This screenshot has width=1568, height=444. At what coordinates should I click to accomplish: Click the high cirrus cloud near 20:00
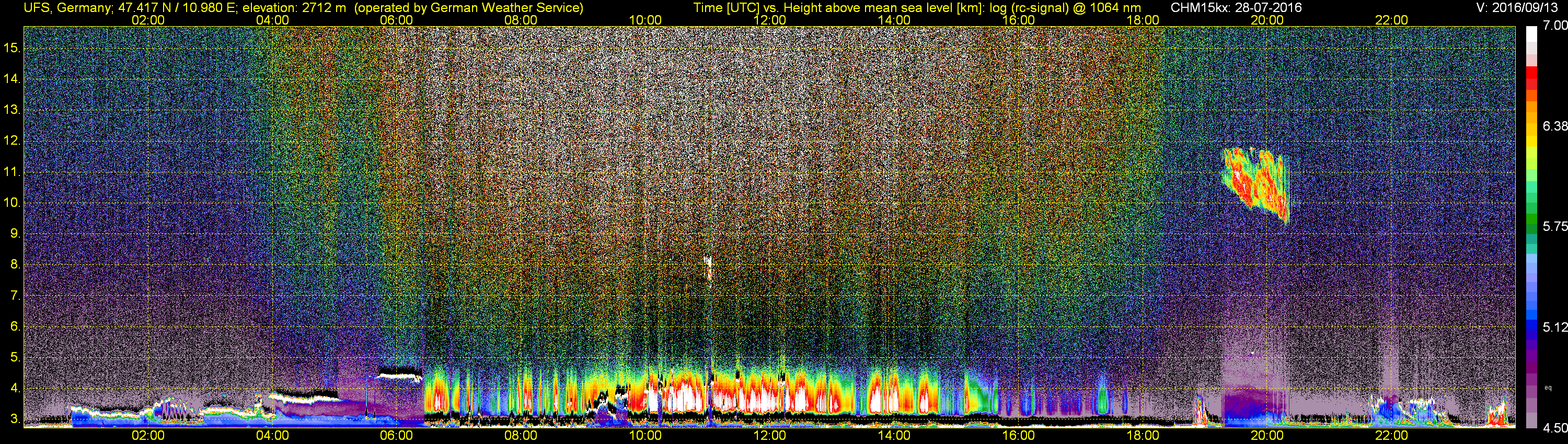pos(1256,185)
